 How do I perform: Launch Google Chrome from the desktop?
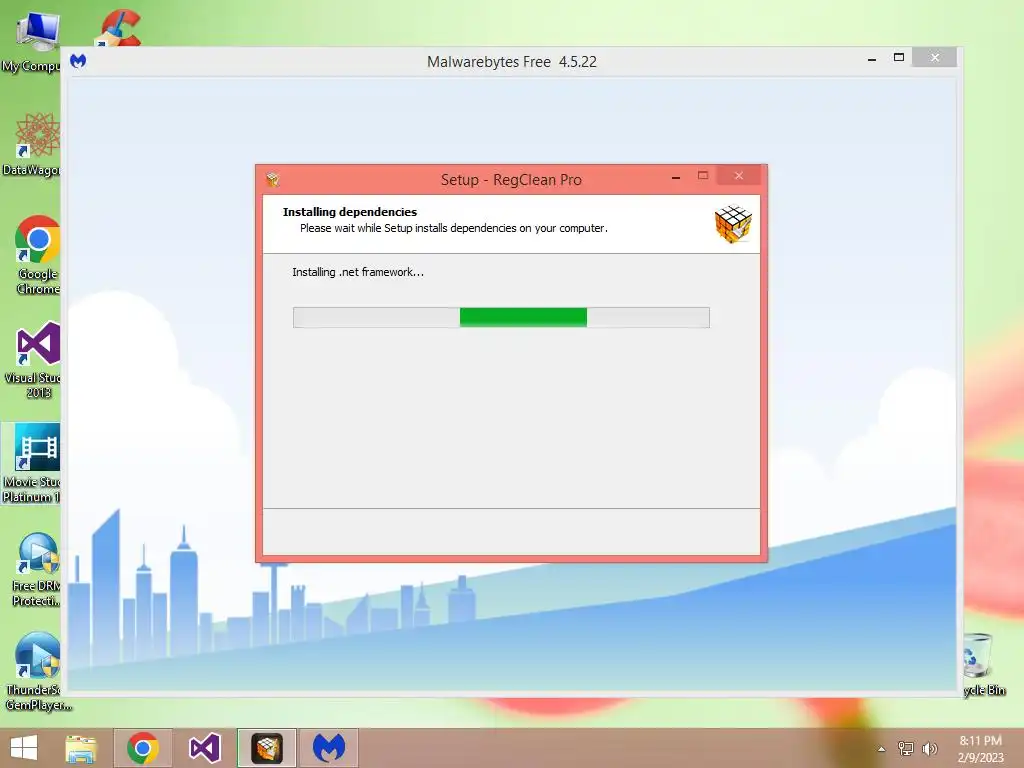coord(37,255)
